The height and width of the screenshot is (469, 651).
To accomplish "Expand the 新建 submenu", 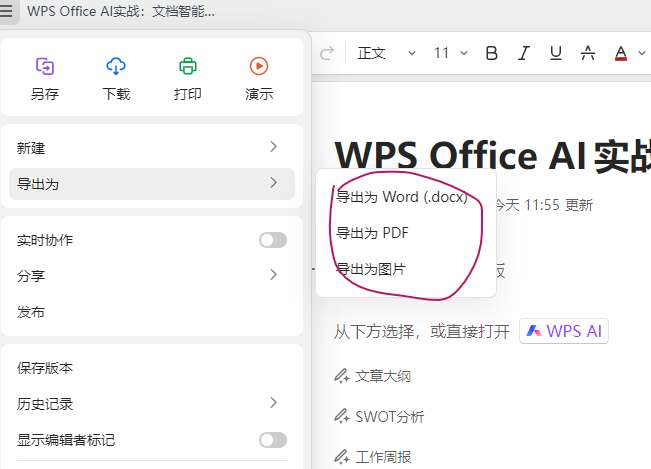I will (152, 147).
